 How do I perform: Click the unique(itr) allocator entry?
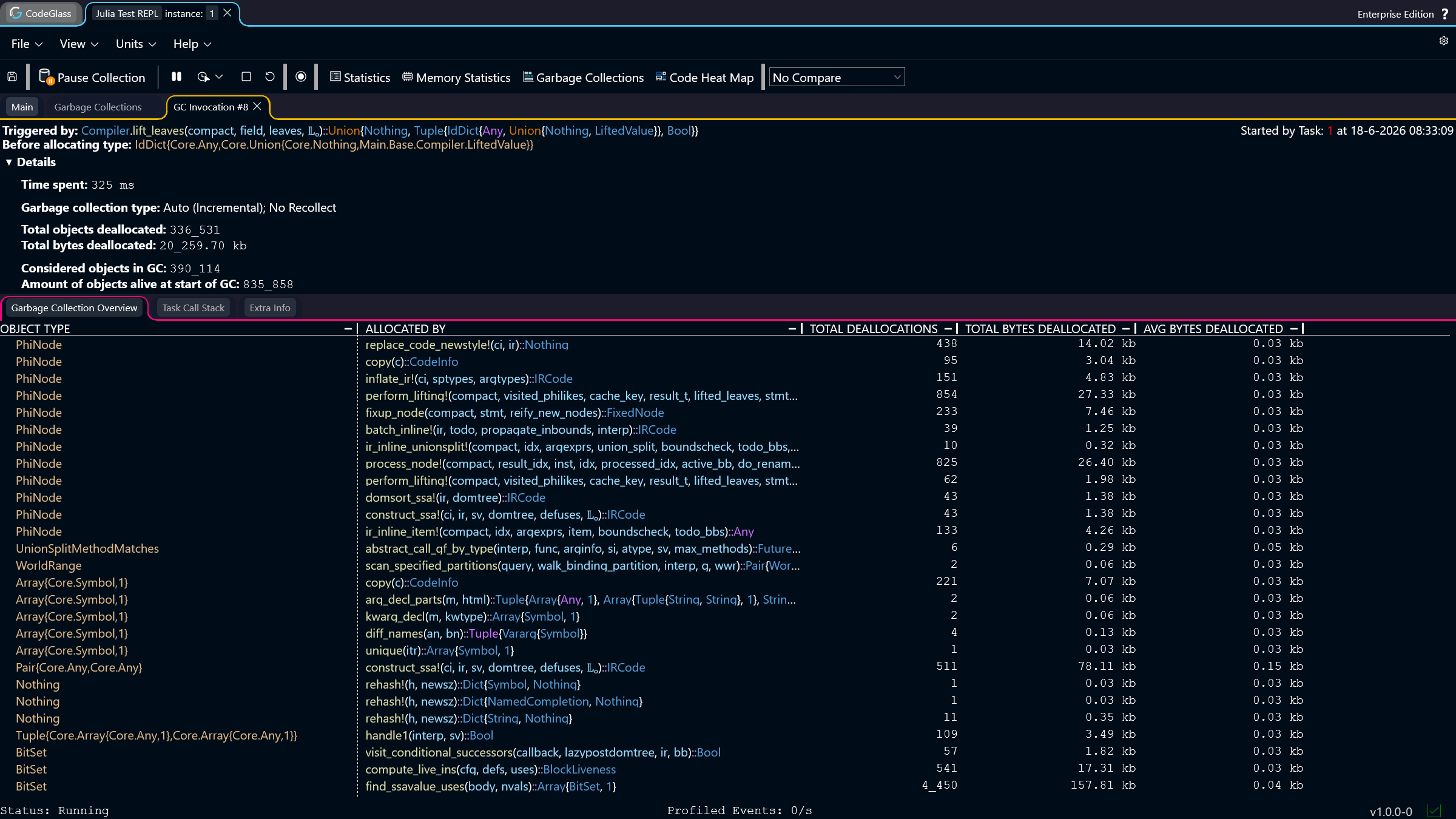point(440,650)
